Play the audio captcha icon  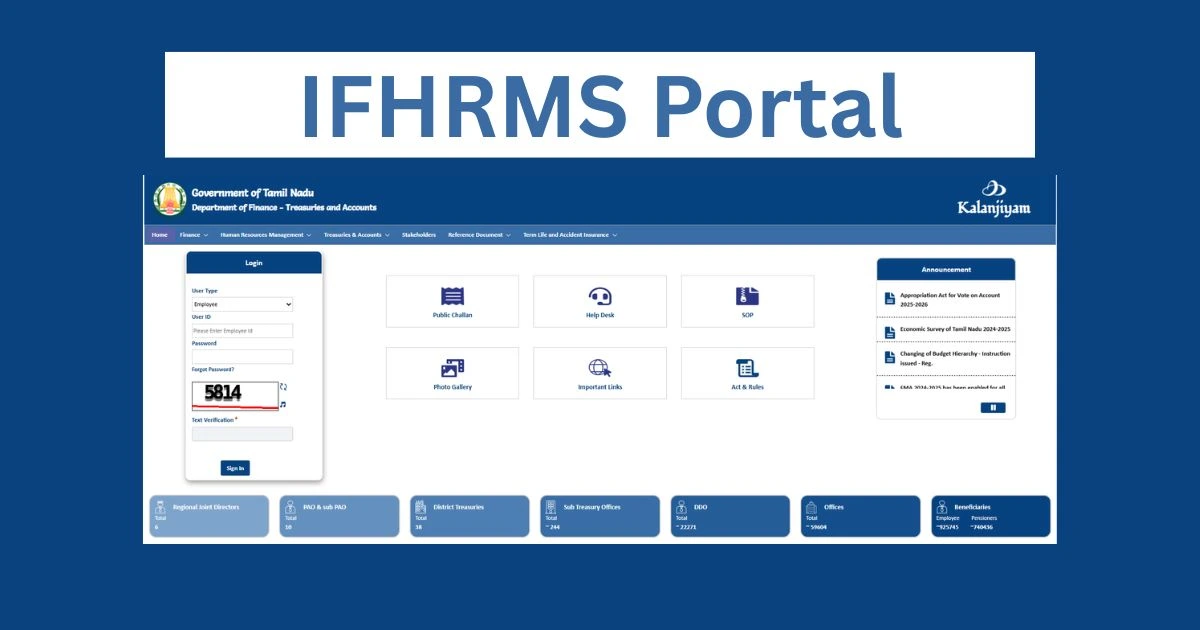point(283,405)
